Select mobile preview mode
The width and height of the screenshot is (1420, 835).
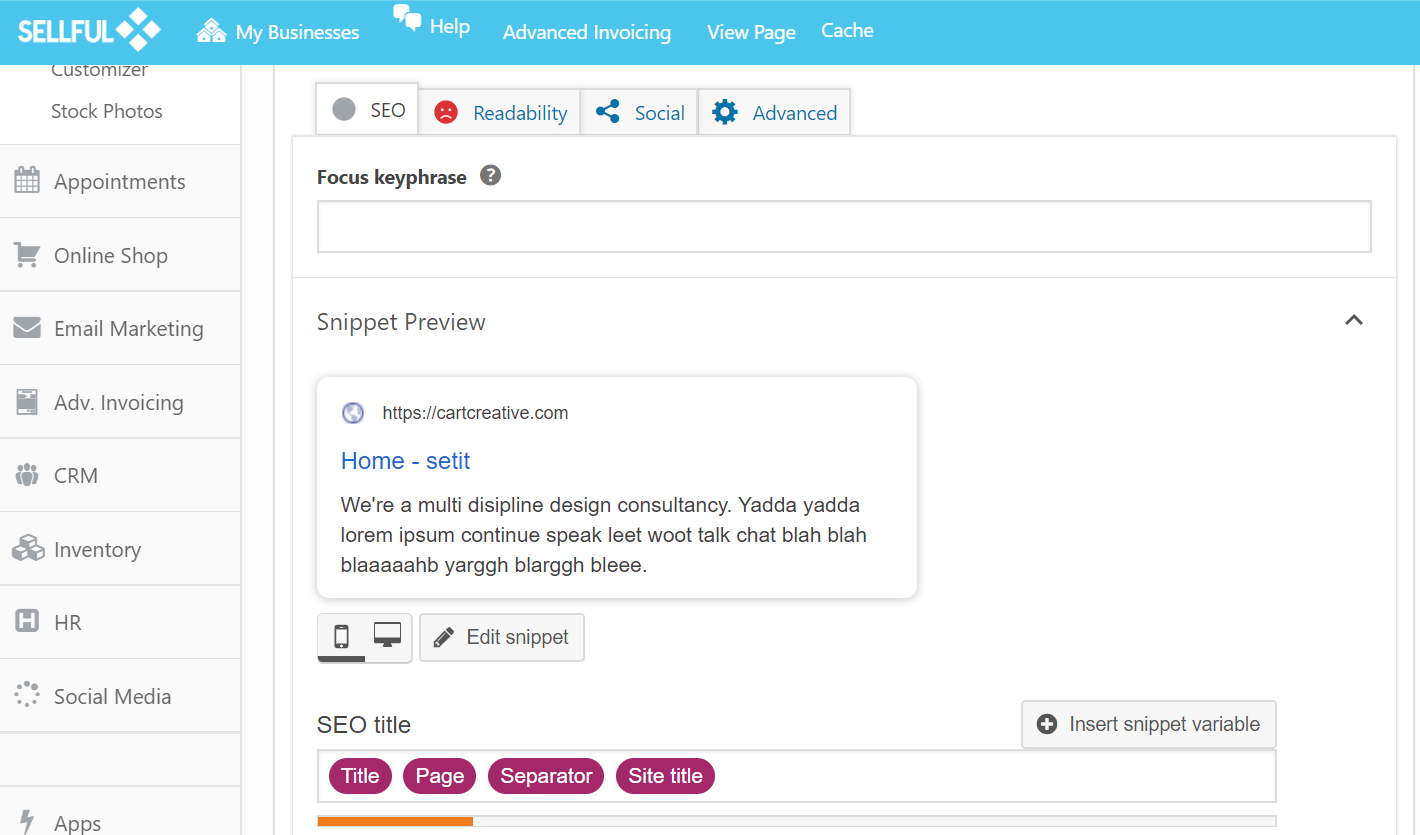click(341, 636)
